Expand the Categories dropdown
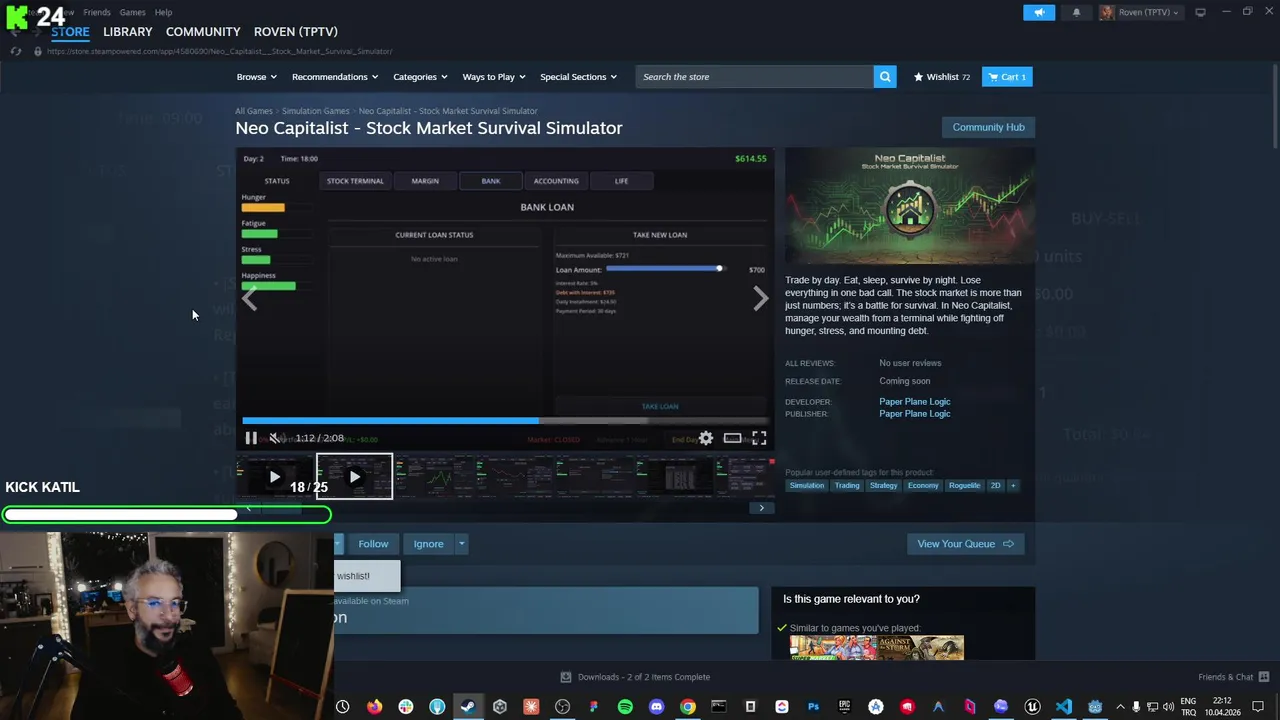The width and height of the screenshot is (1280, 720). (x=420, y=77)
